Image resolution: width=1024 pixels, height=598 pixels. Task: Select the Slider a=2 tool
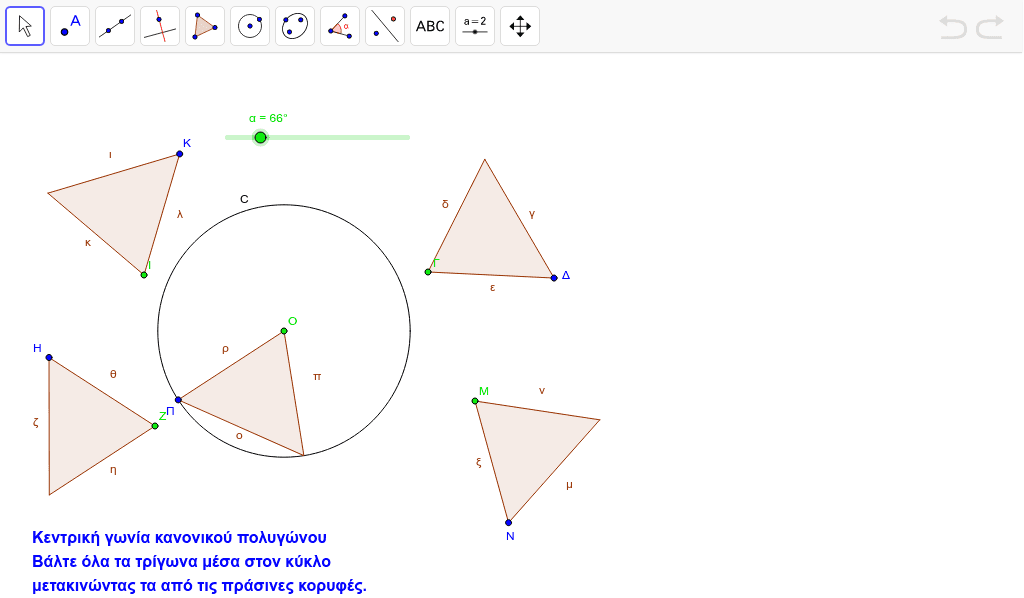(x=475, y=26)
